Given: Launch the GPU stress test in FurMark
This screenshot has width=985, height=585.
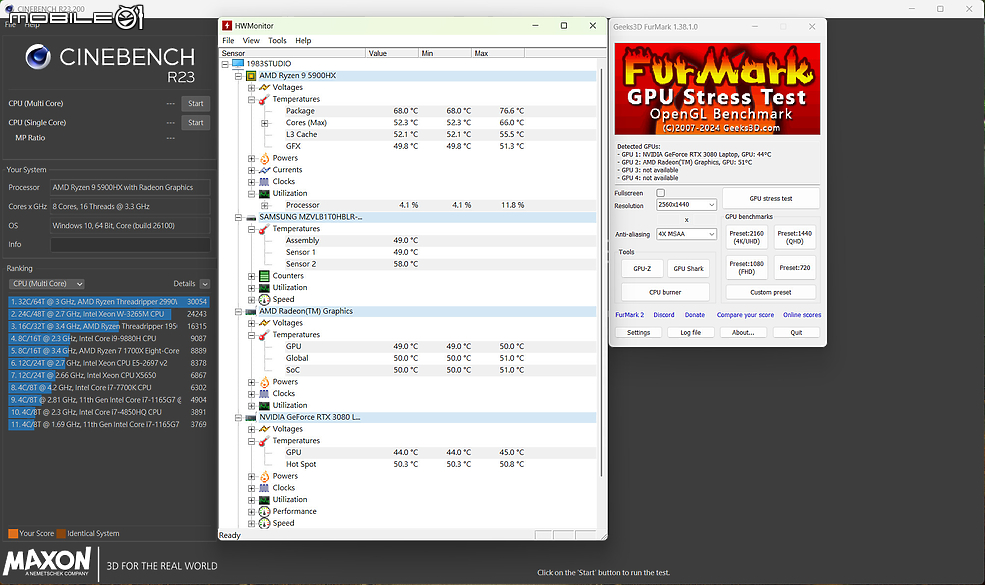Looking at the screenshot, I should tap(771, 198).
